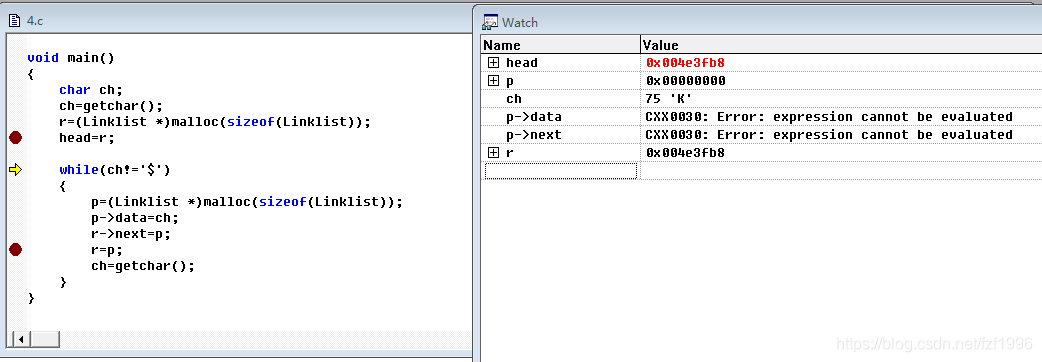Click the Watch window icon

[x=490, y=22]
